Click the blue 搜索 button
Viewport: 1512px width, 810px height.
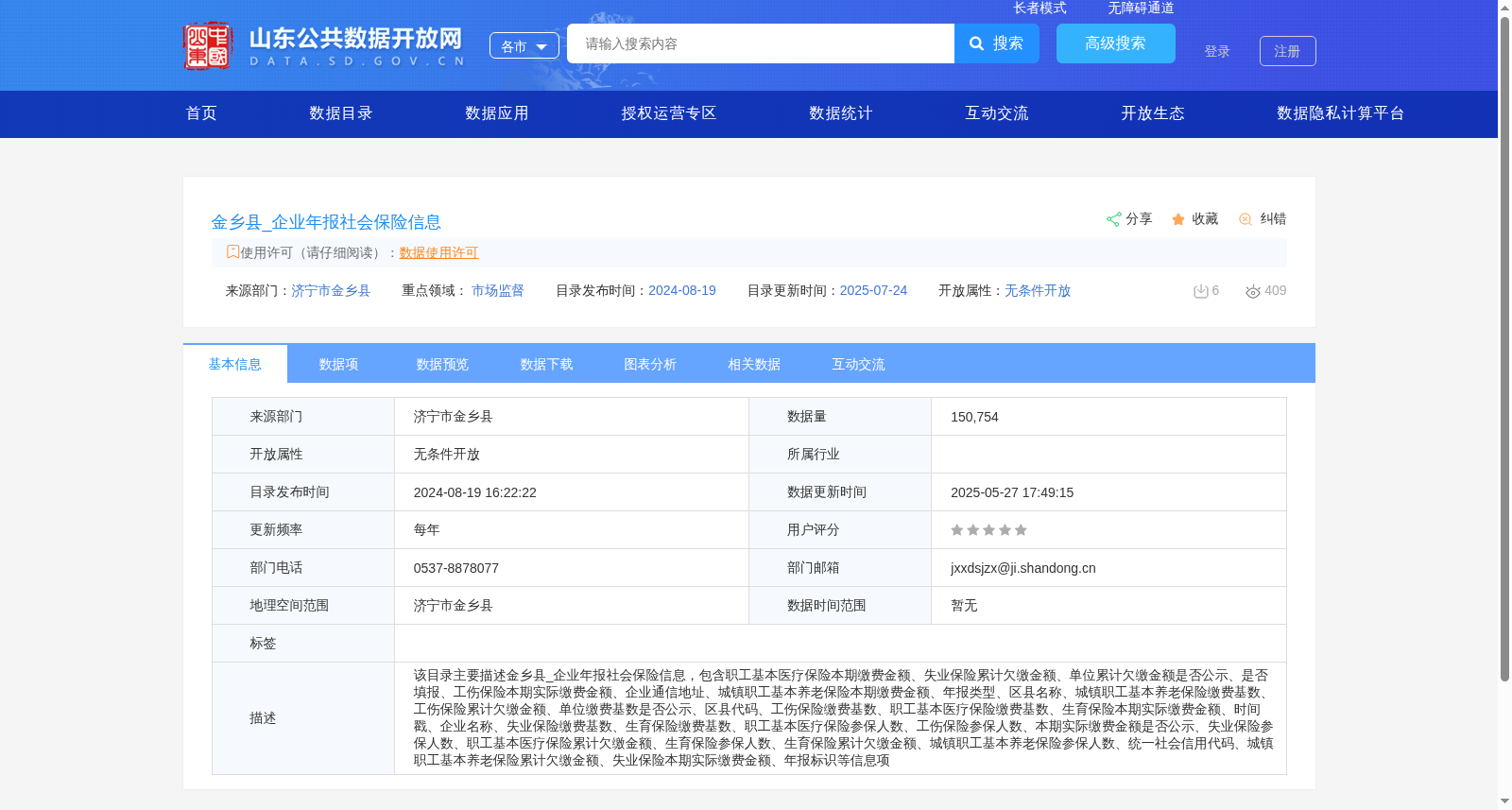997,43
